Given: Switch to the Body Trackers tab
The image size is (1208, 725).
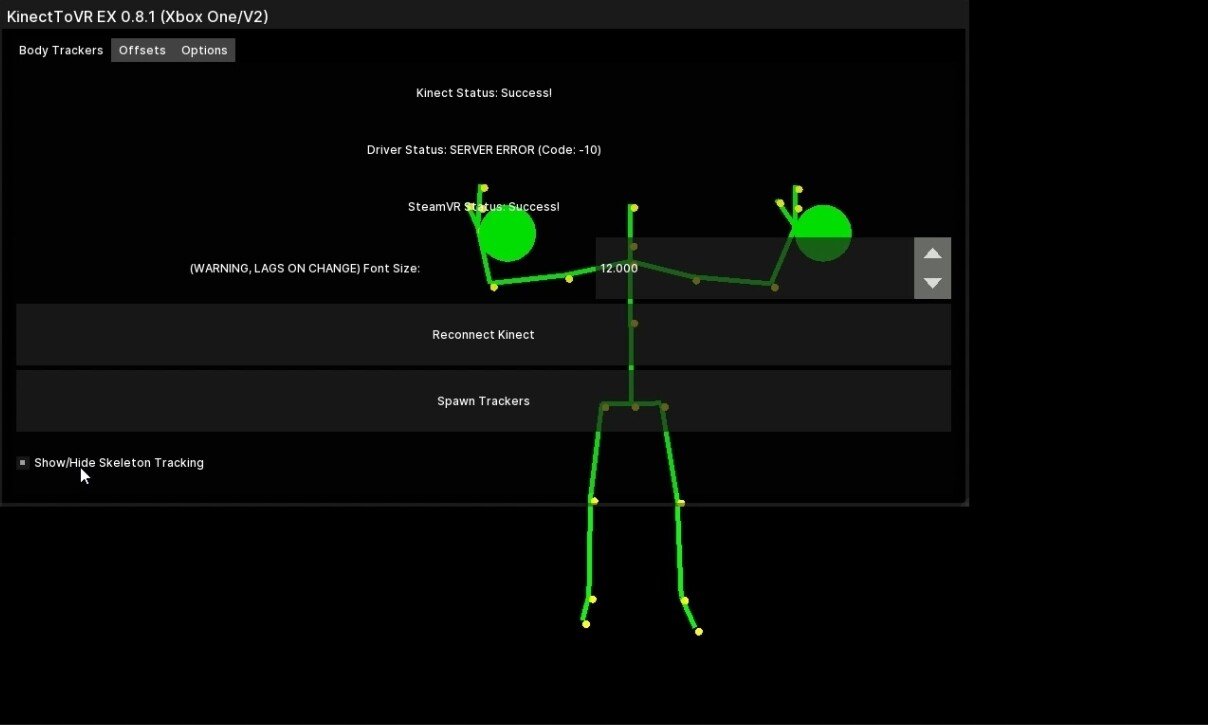Looking at the screenshot, I should coord(61,50).
